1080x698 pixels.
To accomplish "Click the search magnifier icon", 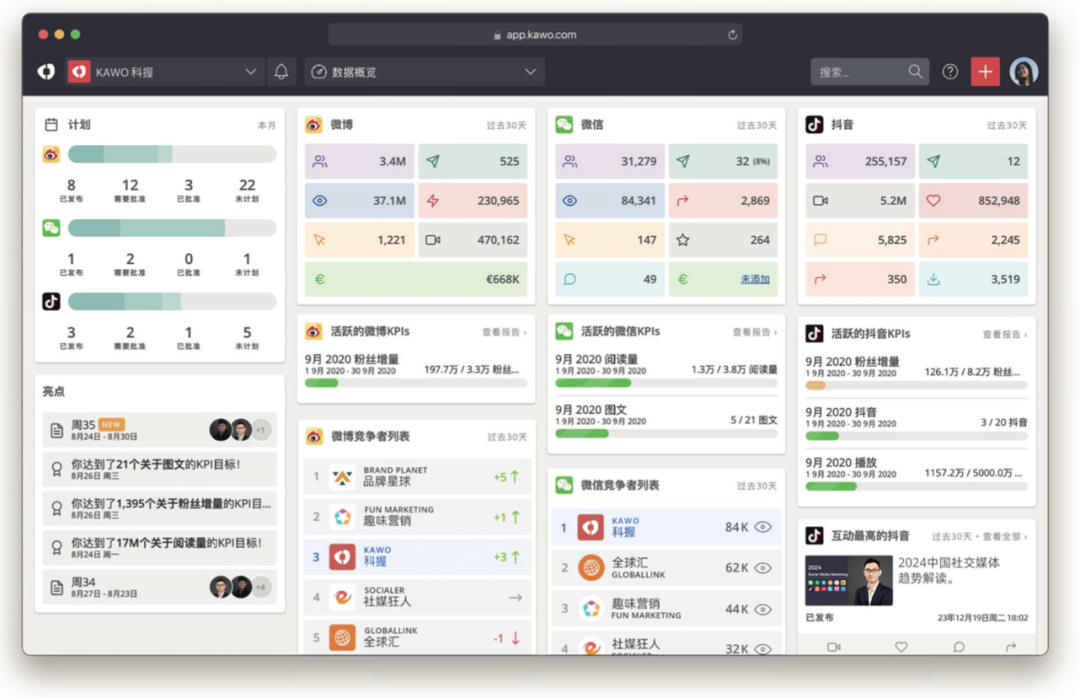I will point(915,72).
